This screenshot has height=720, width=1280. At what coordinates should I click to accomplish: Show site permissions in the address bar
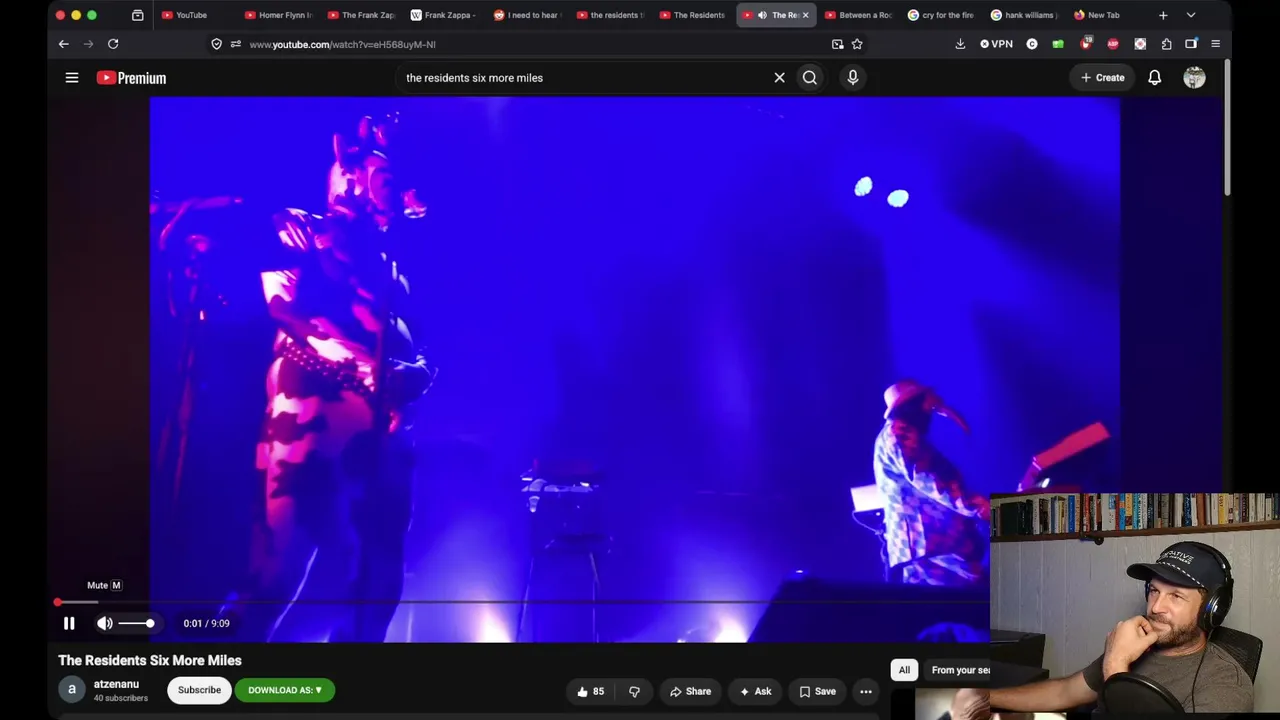(235, 44)
